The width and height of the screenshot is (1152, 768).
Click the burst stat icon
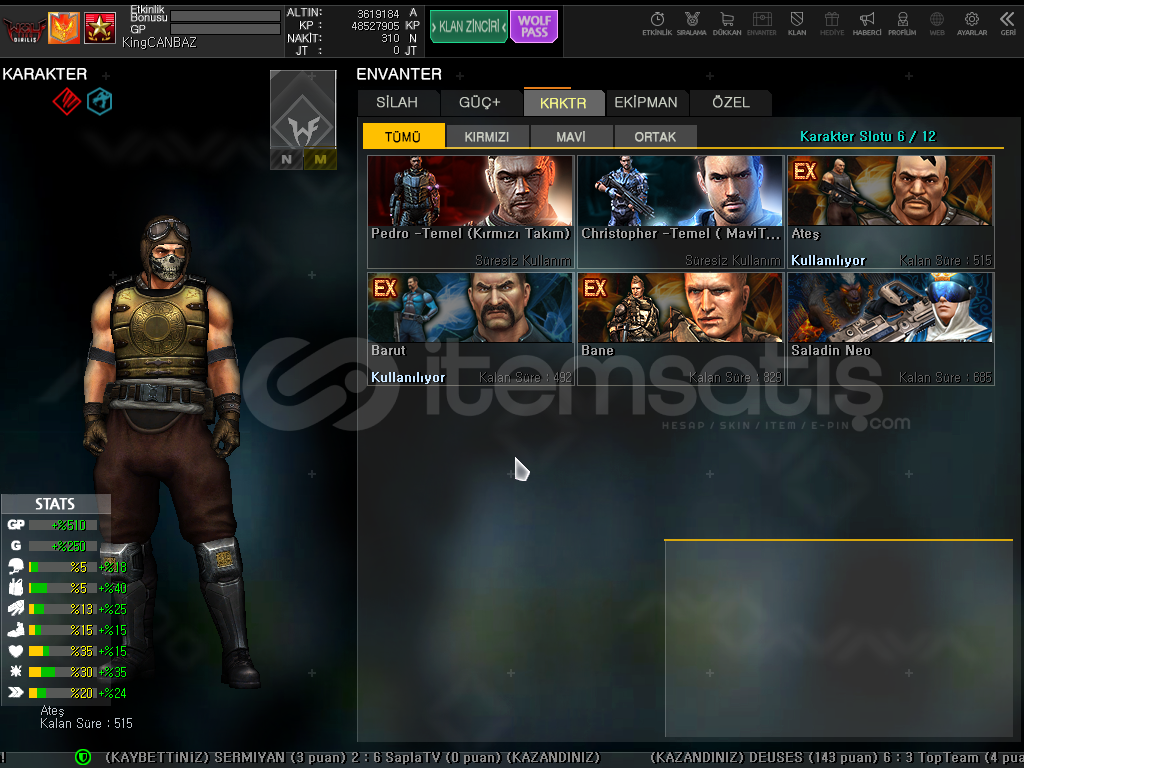point(15,672)
